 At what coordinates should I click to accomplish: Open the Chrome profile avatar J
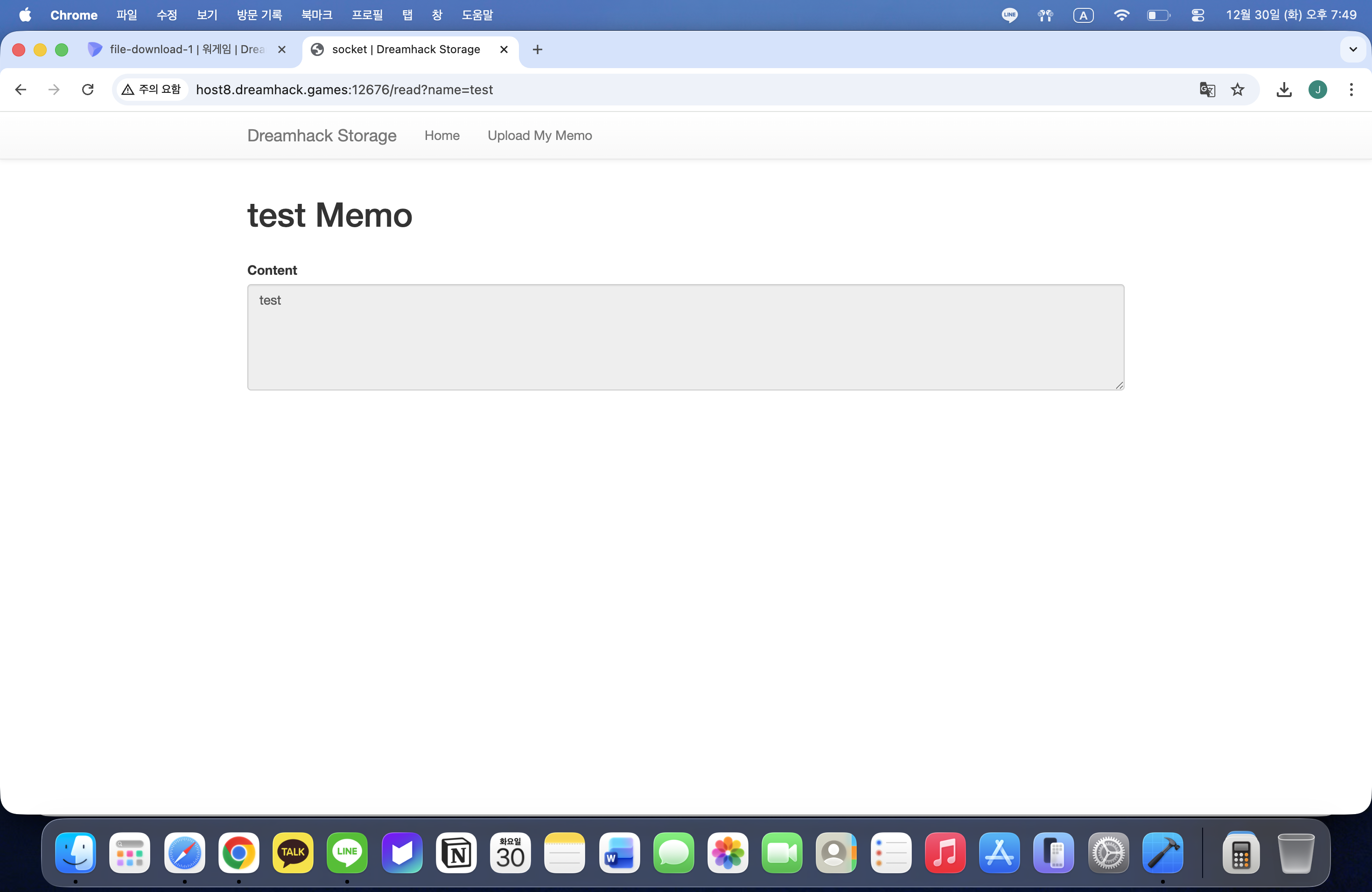click(x=1317, y=89)
